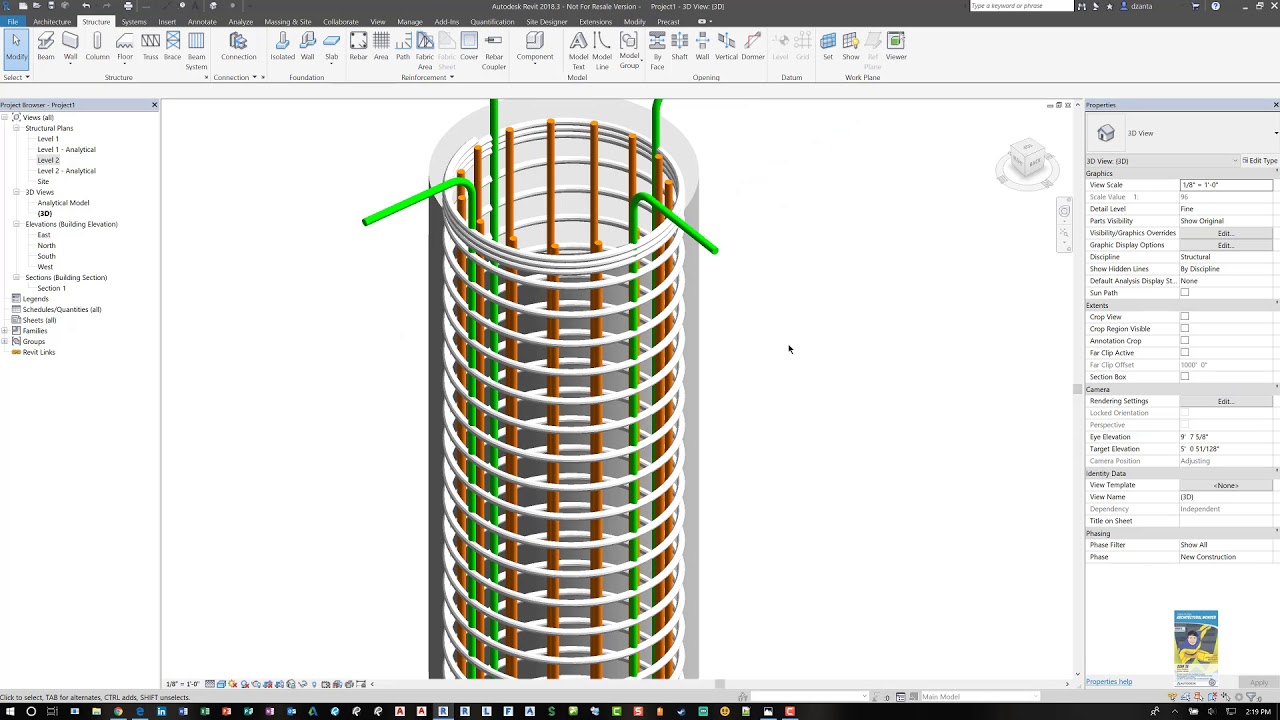
Task: Select the Model Text tool
Action: point(578,51)
